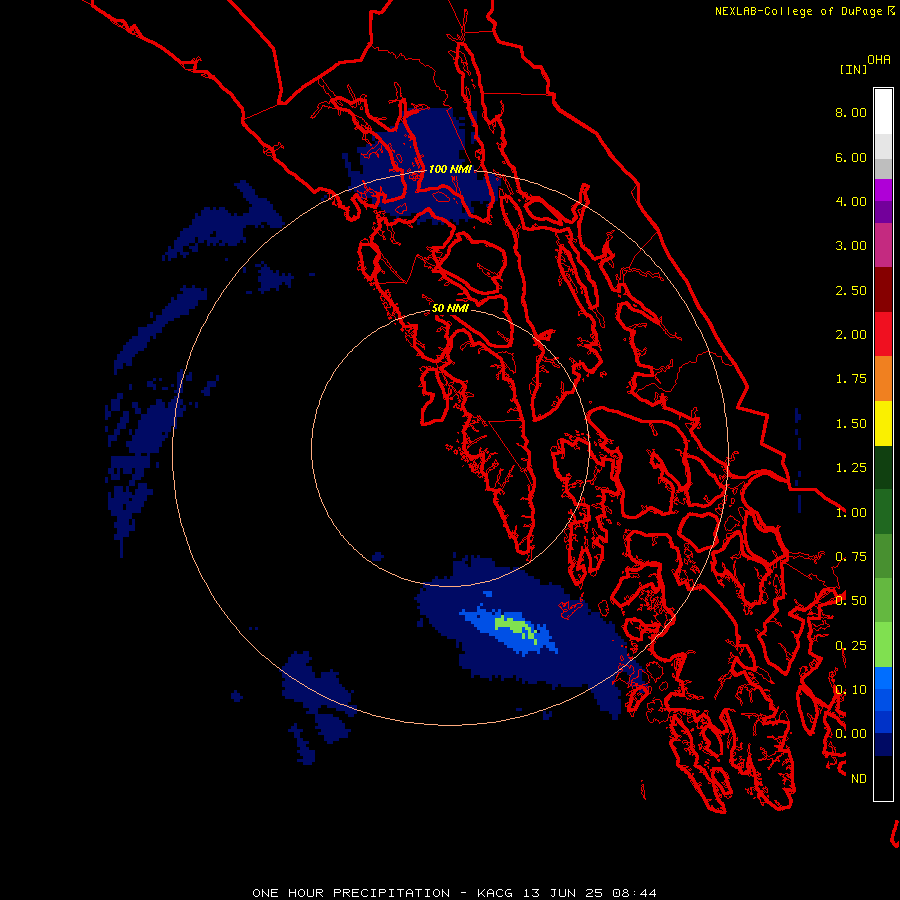The image size is (900, 900).
Task: Select the black ND swatch at legend bottom
Action: click(883, 778)
